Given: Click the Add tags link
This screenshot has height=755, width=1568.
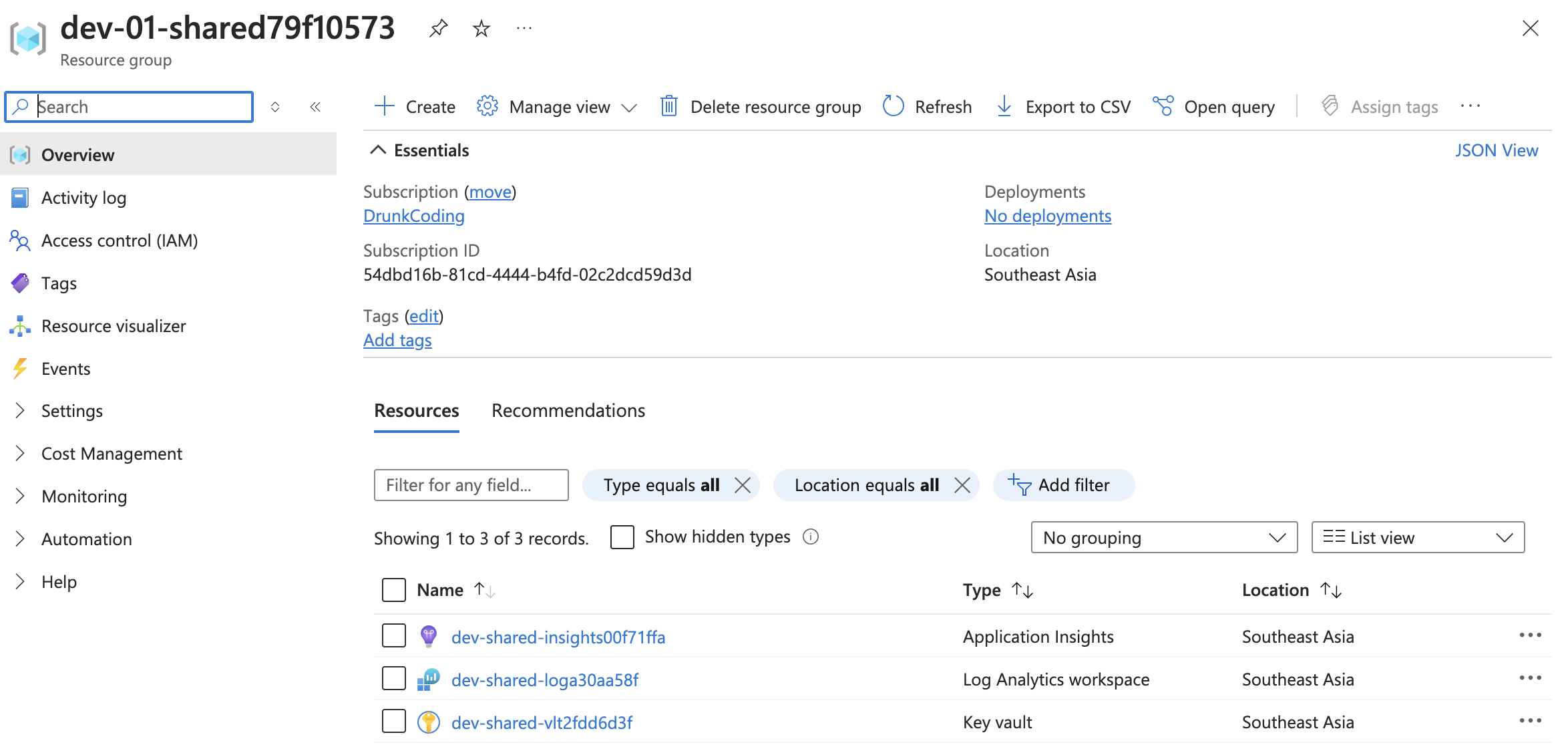Looking at the screenshot, I should [397, 339].
